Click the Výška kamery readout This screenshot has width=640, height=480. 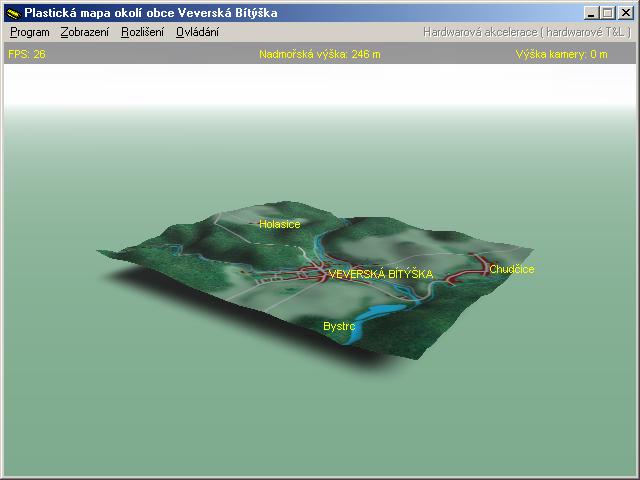(x=561, y=54)
